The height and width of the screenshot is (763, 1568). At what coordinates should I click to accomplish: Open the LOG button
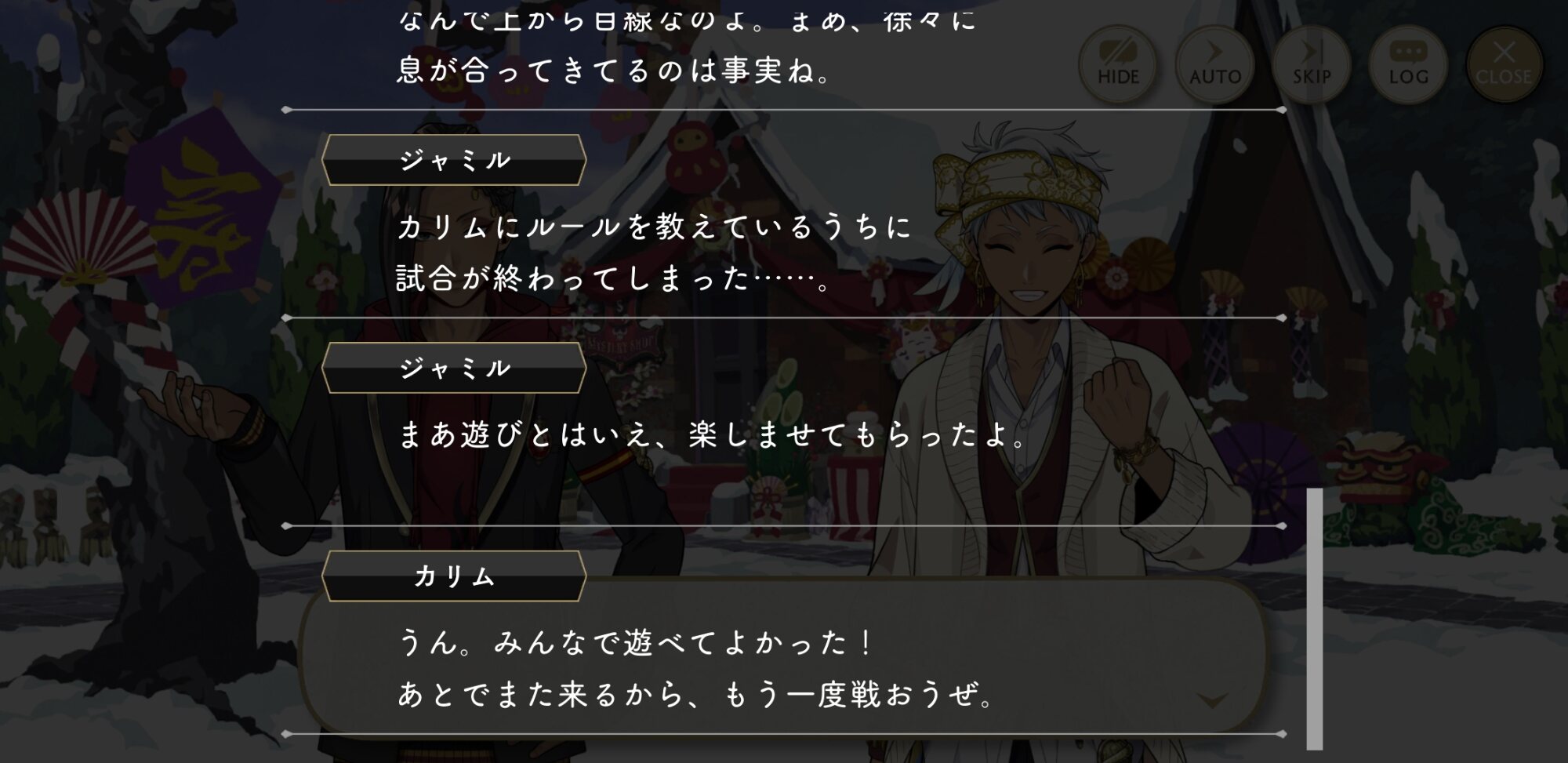pyautogui.click(x=1408, y=64)
